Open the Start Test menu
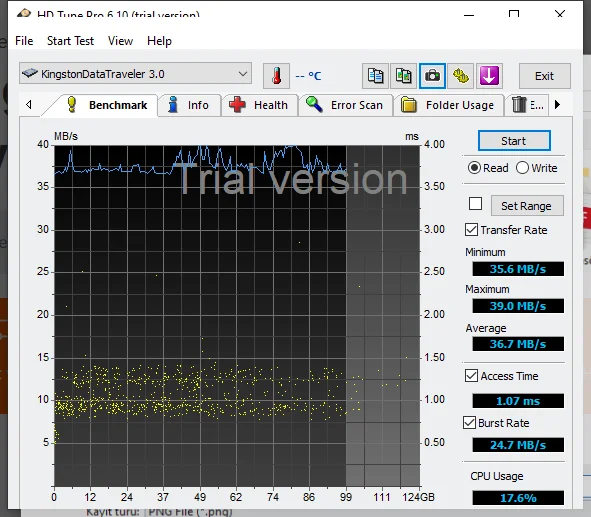 click(70, 41)
